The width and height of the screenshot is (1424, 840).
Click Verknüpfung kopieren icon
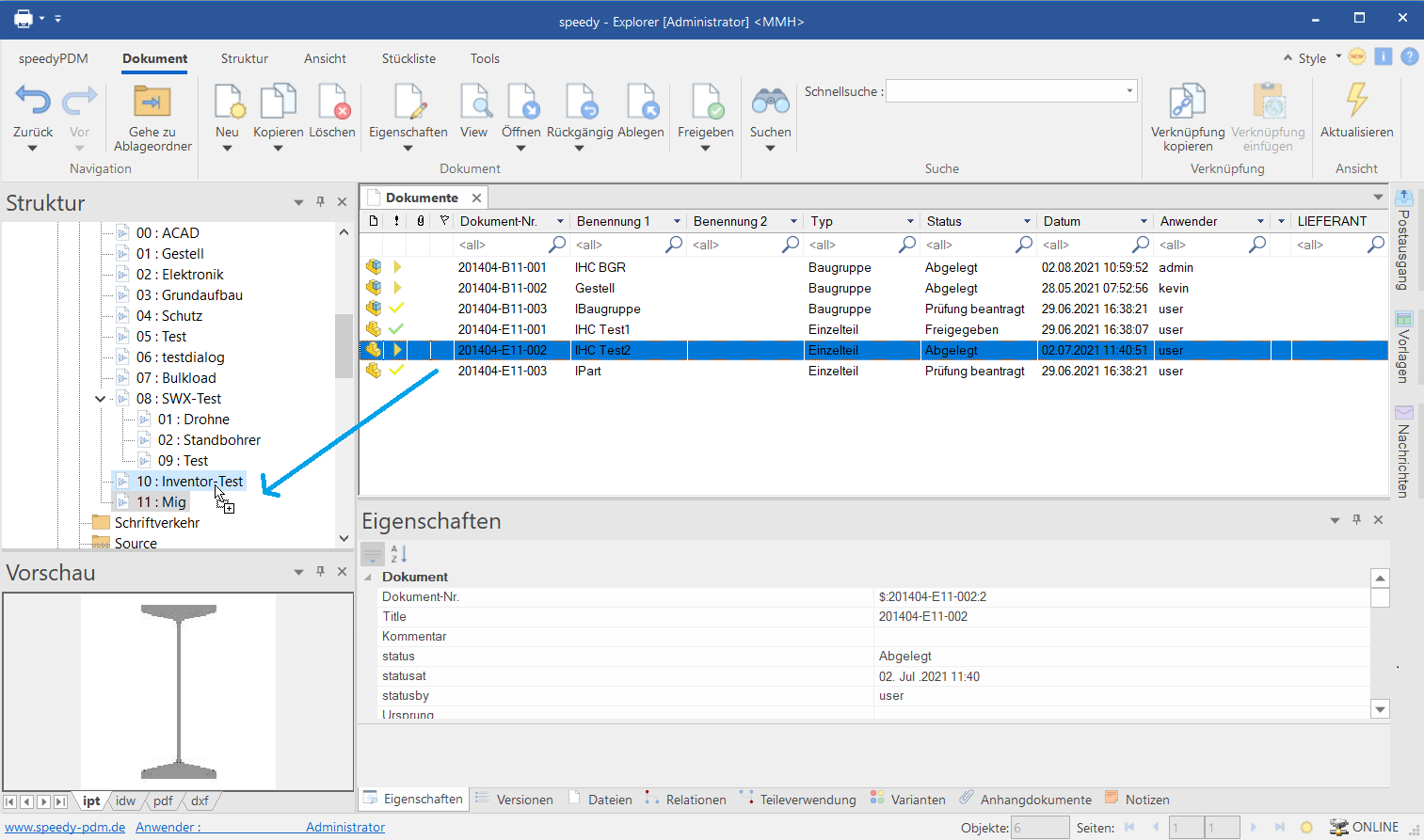point(1188,102)
